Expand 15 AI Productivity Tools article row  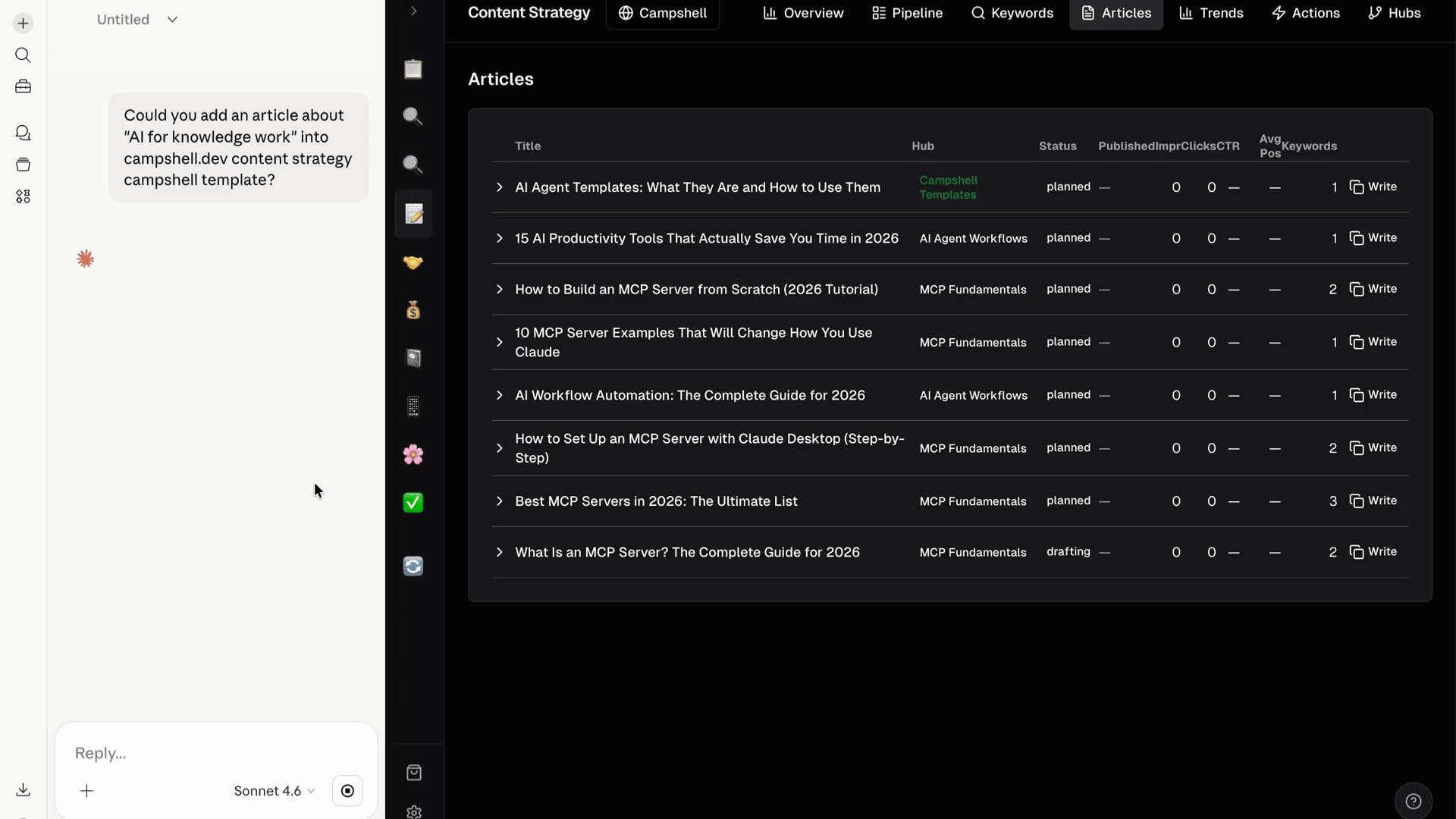point(499,238)
